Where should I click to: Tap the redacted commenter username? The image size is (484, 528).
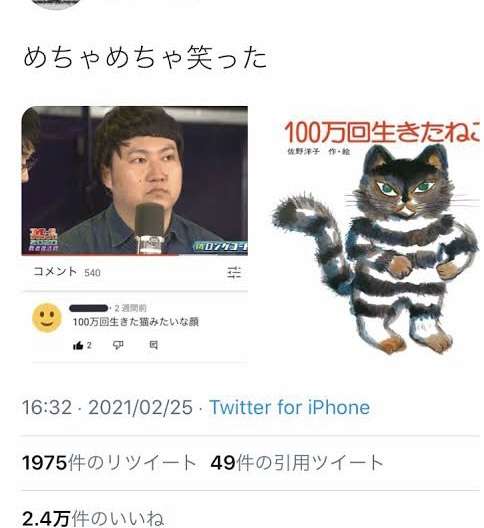click(x=89, y=308)
